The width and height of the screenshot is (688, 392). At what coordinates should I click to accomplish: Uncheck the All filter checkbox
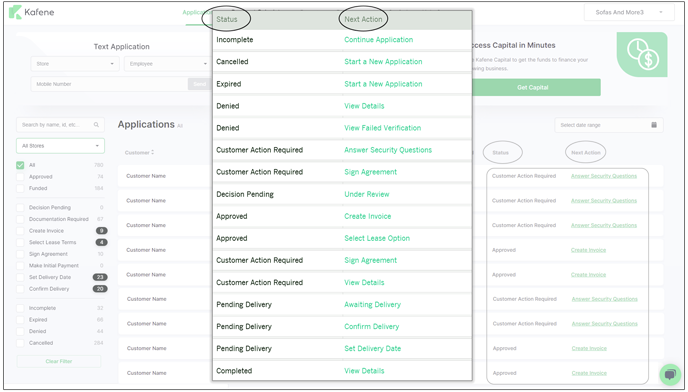[20, 165]
